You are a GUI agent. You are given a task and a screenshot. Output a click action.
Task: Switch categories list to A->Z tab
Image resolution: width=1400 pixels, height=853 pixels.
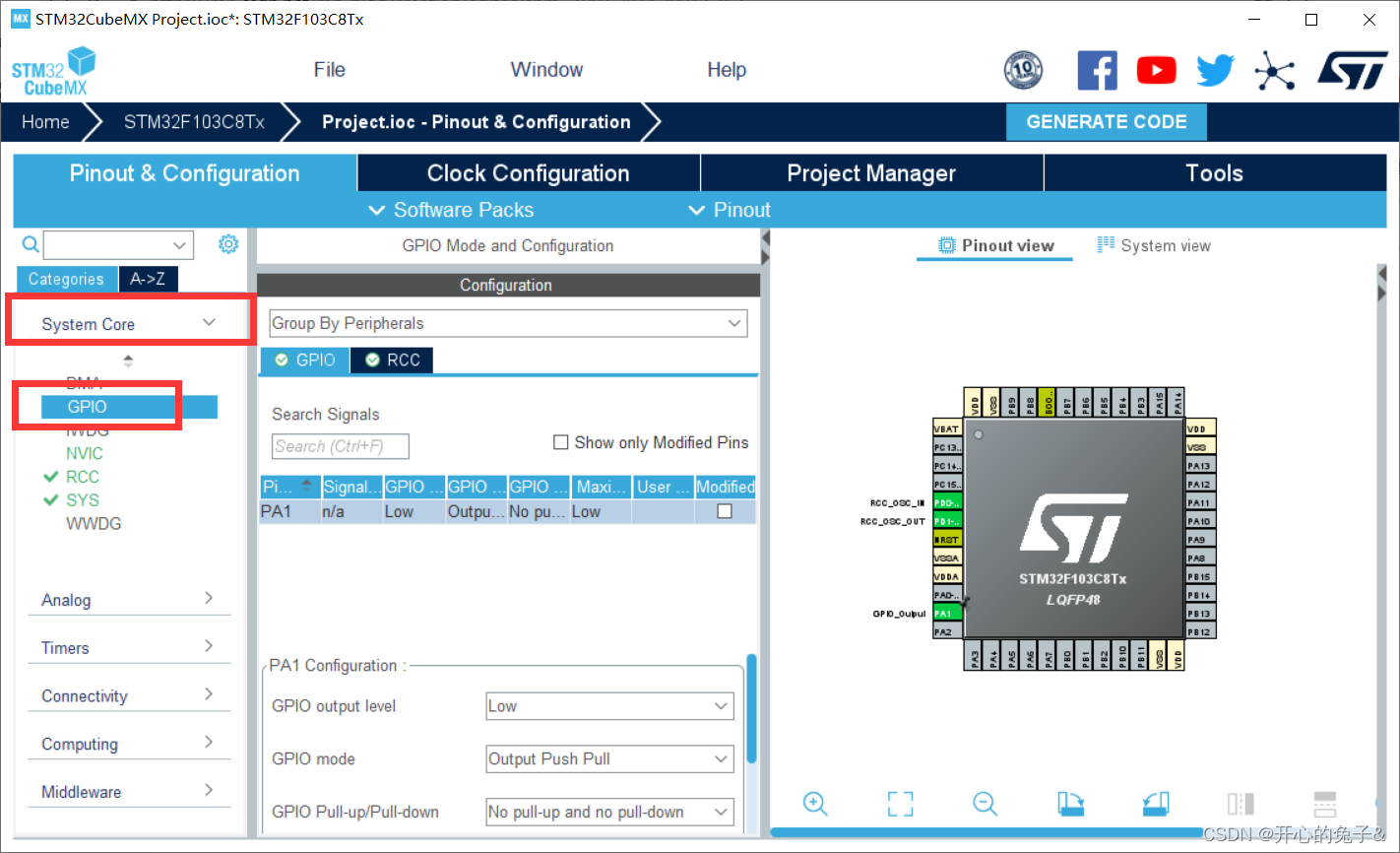click(x=148, y=279)
